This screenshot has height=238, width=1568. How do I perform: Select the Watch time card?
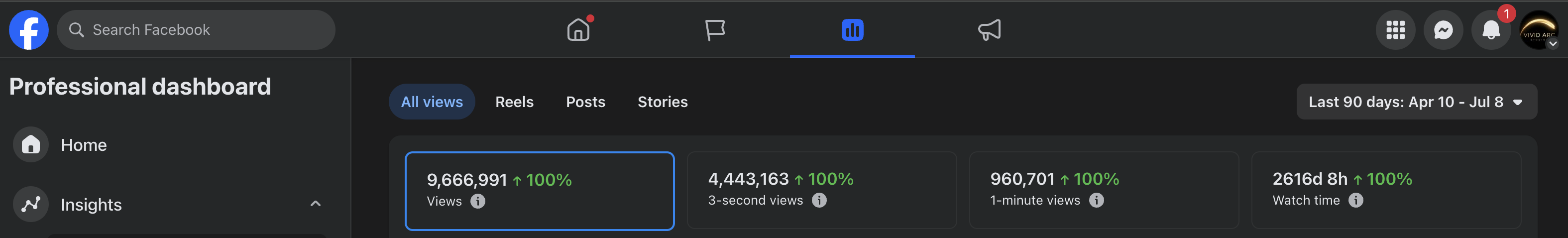click(x=1386, y=190)
